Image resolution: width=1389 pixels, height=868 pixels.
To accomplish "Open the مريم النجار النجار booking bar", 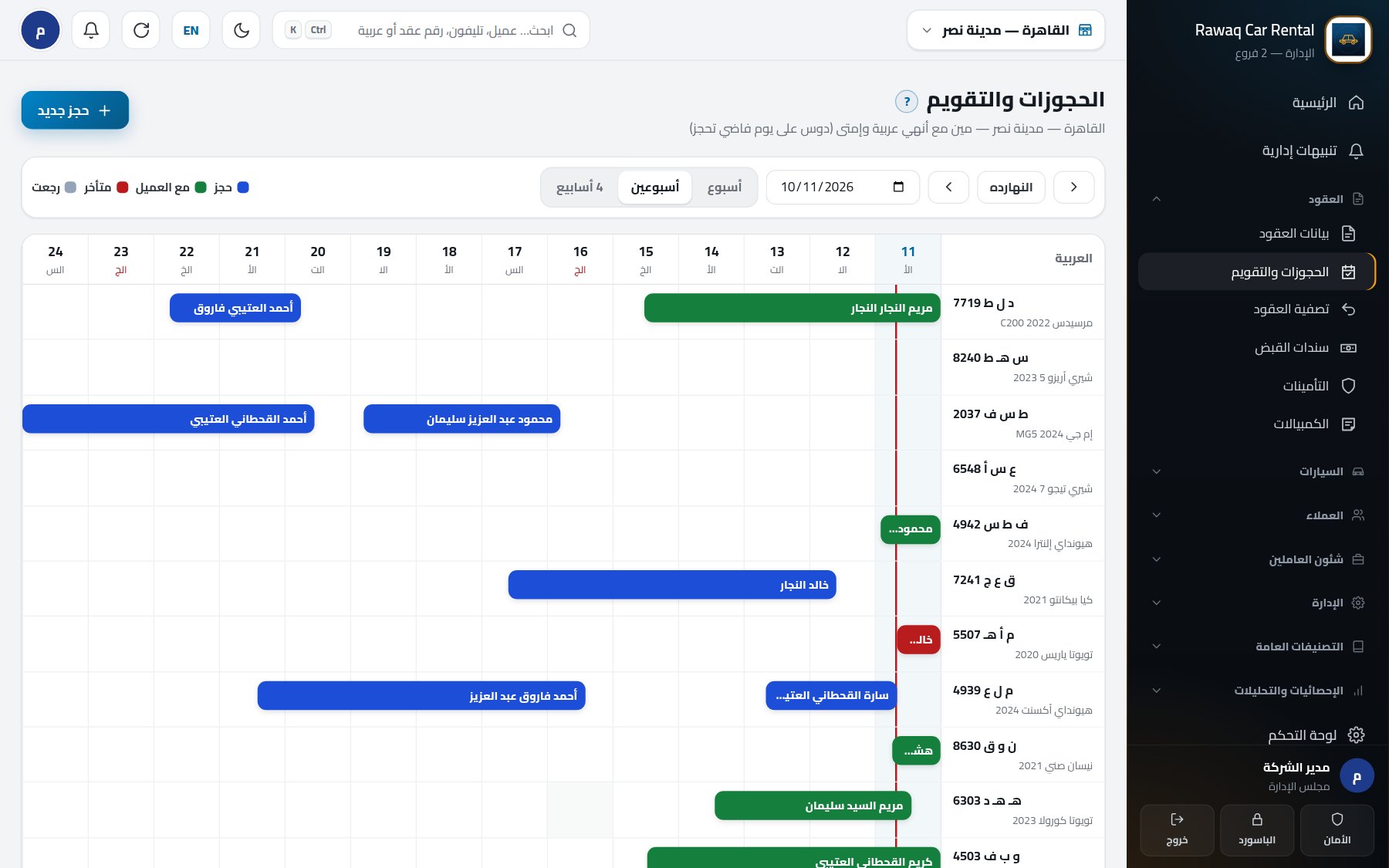I will point(793,308).
